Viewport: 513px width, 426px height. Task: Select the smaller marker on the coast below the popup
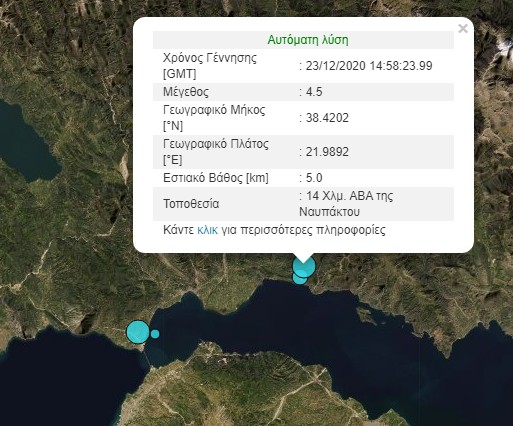point(300,277)
